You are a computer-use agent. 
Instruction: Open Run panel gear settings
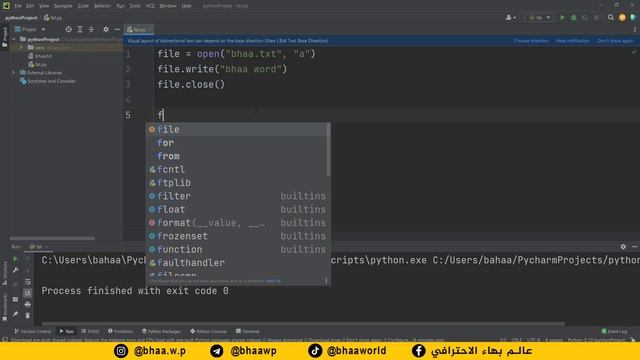click(623, 247)
